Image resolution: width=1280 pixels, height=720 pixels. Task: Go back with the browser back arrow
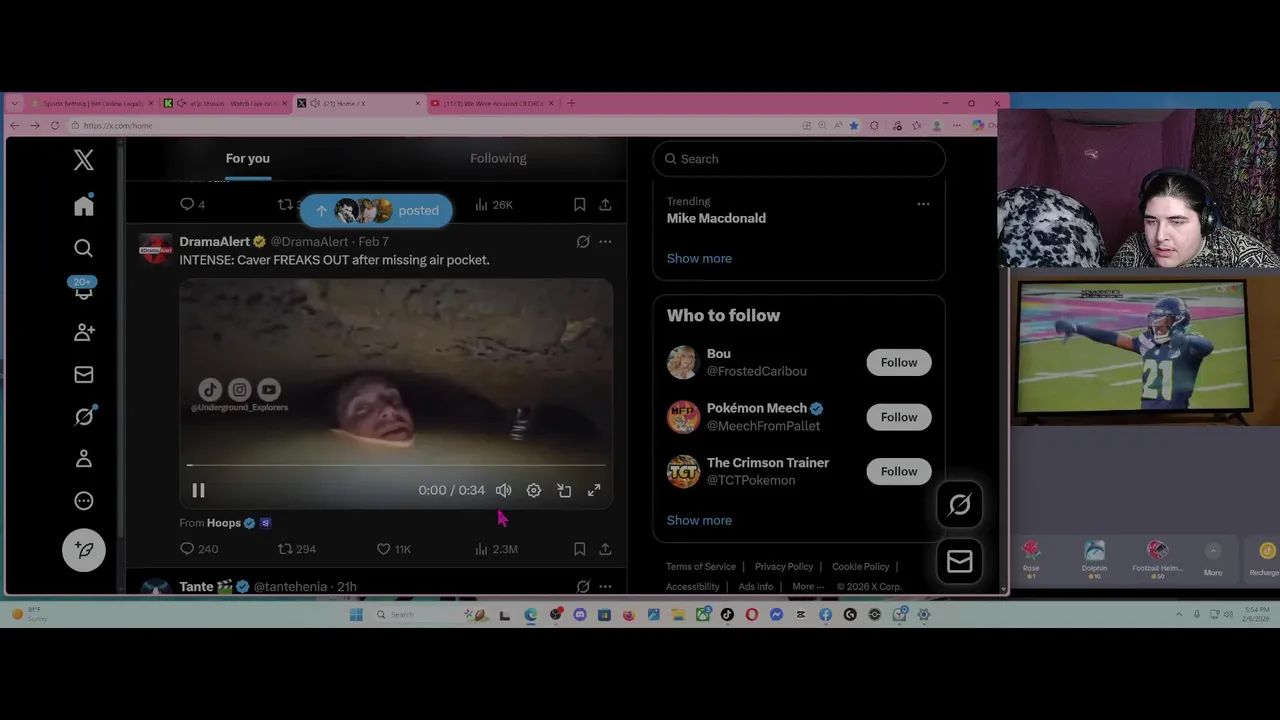pos(14,126)
